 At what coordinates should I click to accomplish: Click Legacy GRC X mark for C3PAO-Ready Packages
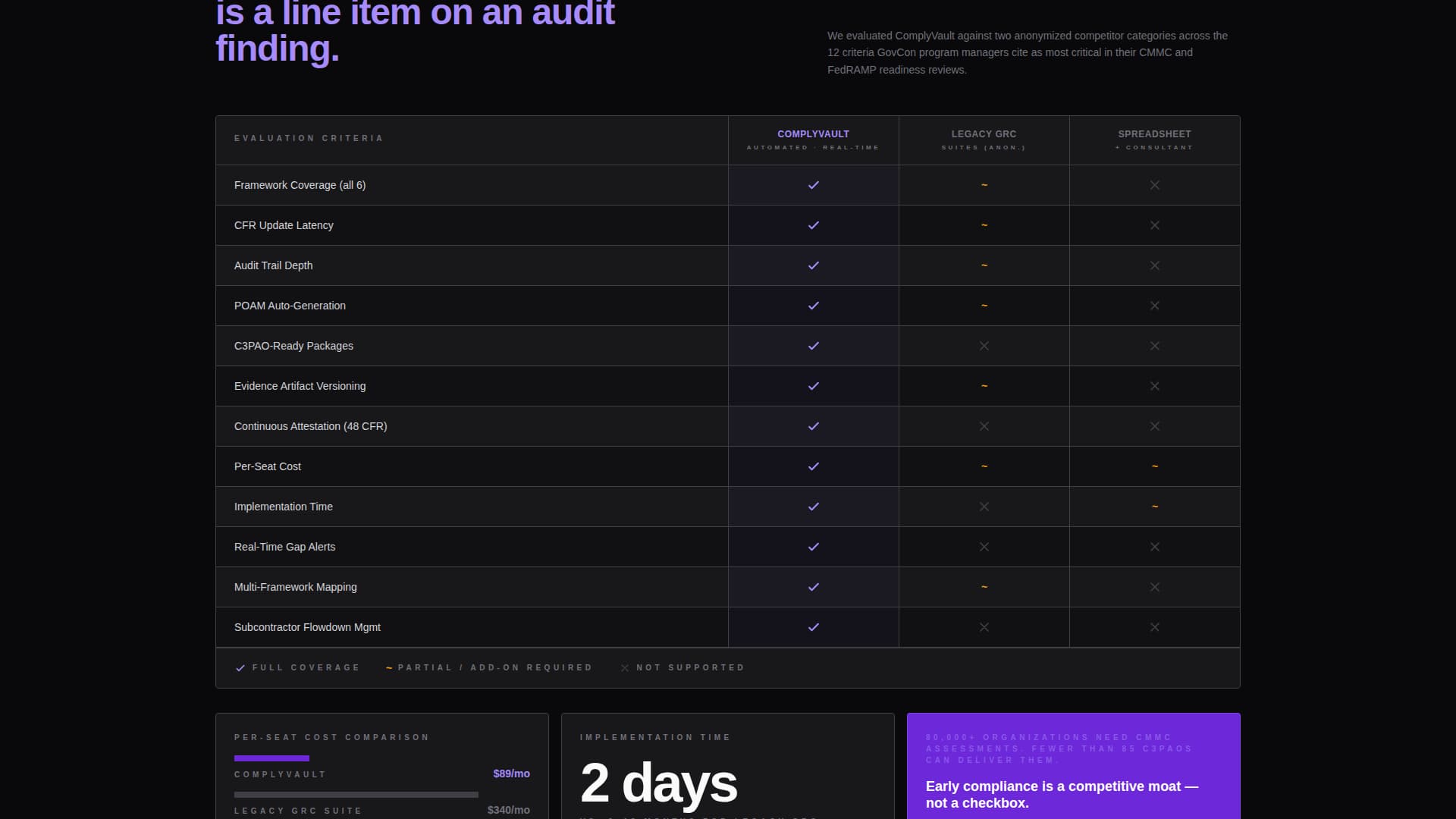[x=984, y=346]
